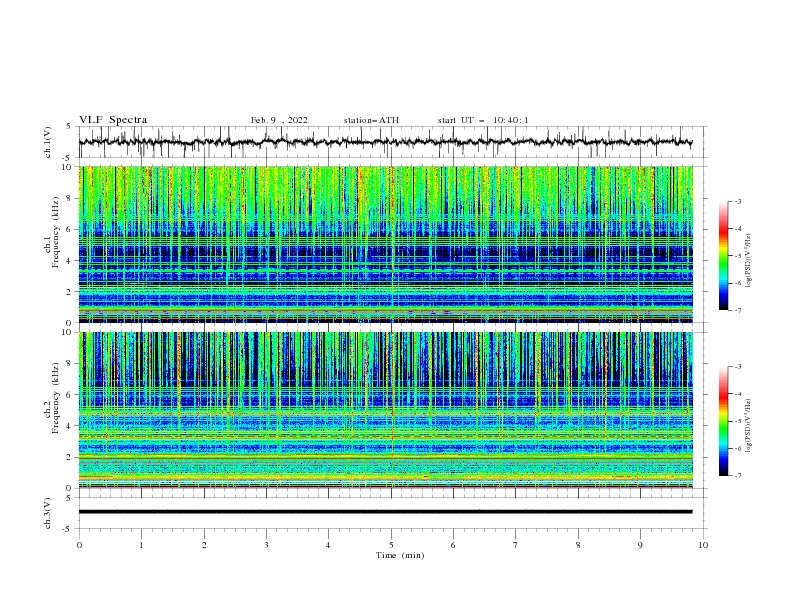This screenshot has height=612, width=792.
Task: Click the ch.1 spectrogram color bar
Action: [723, 255]
